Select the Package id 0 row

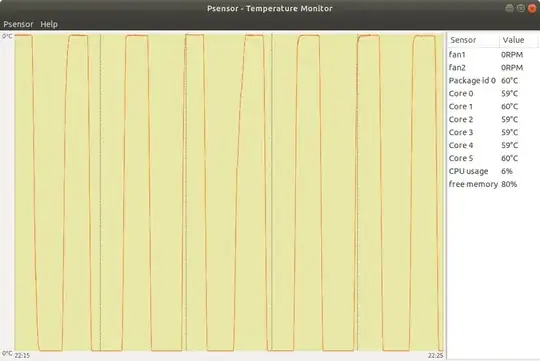pyautogui.click(x=493, y=81)
